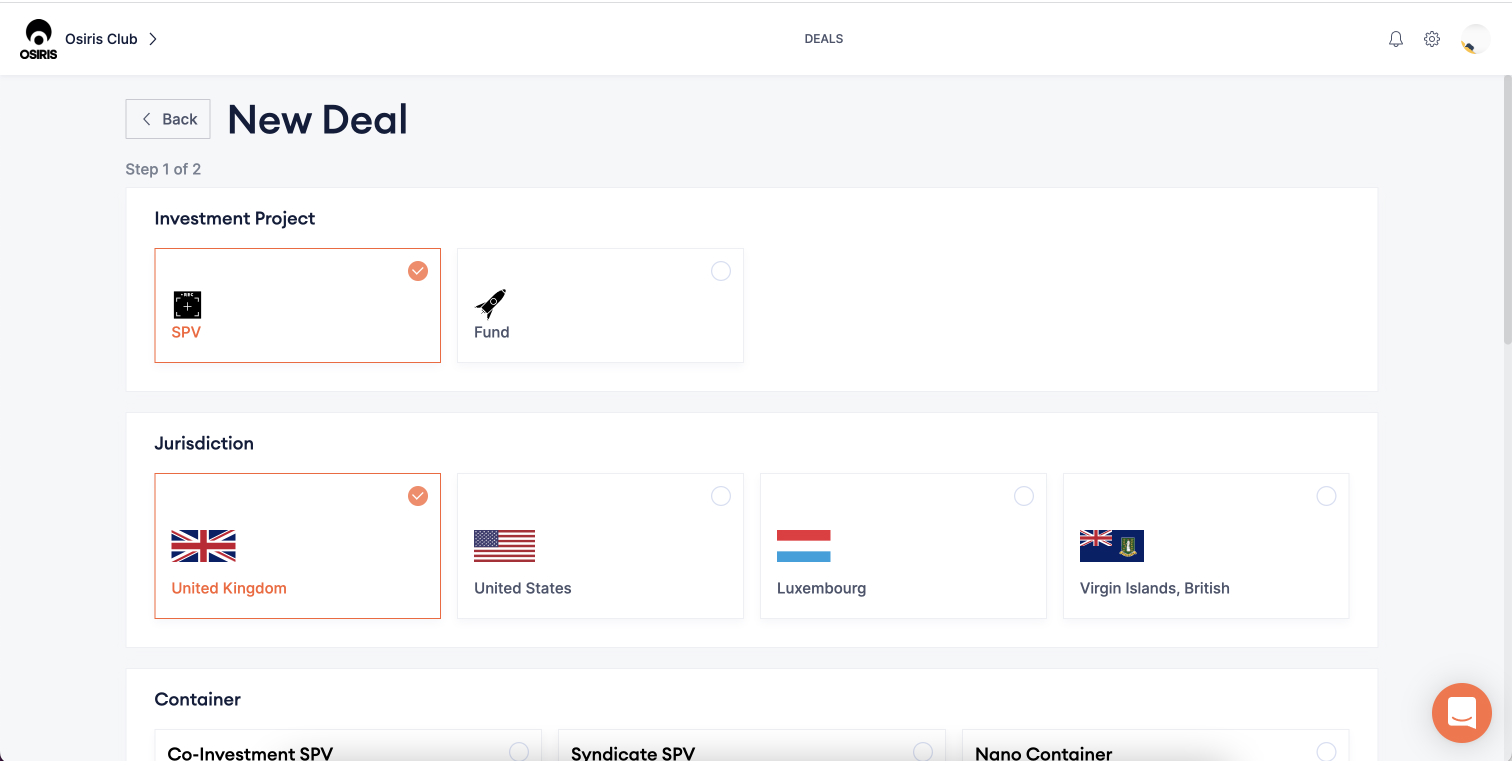Open the notifications bell
Viewport: 1512px width, 765px height.
[1396, 39]
